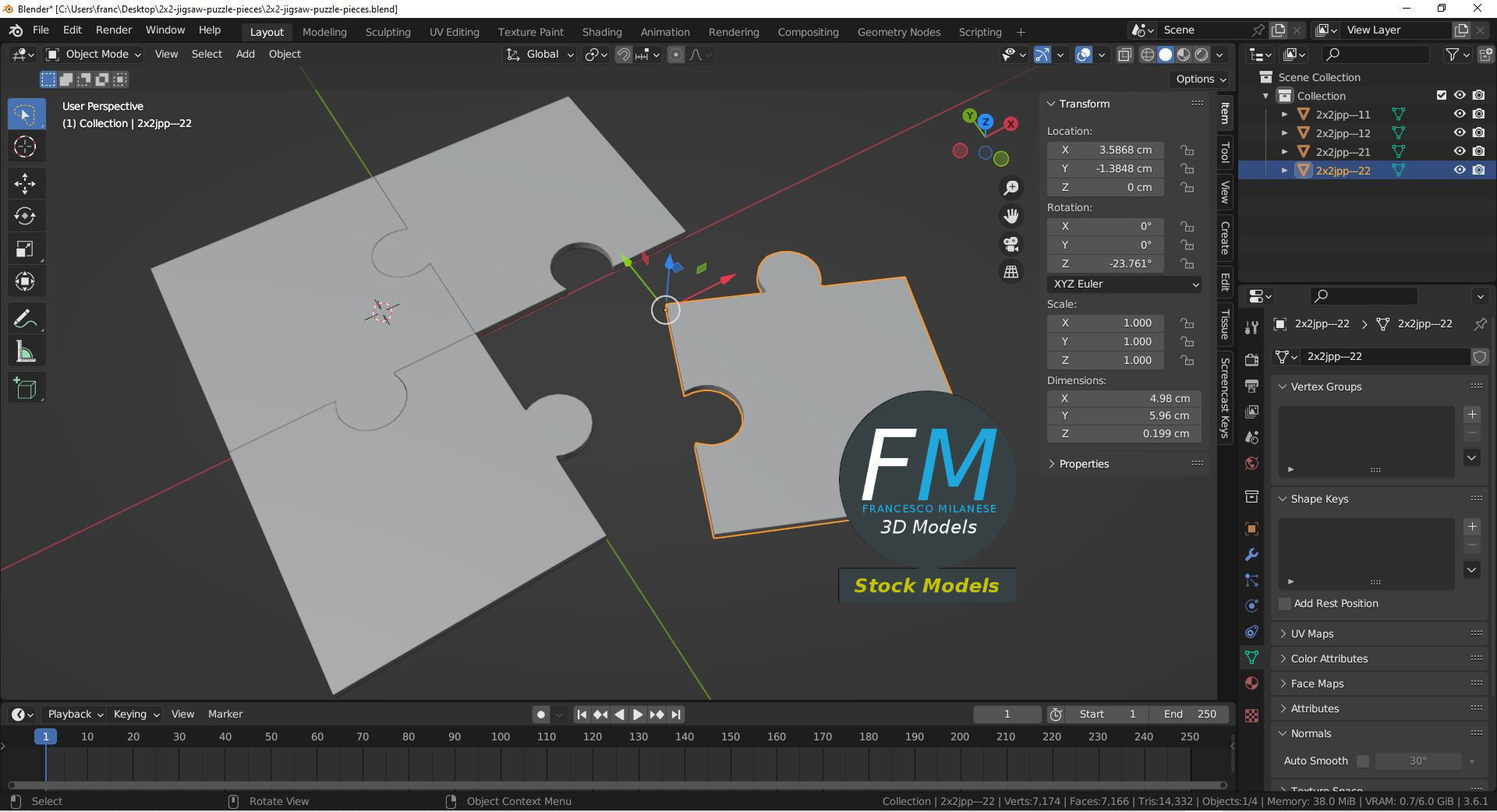The width and height of the screenshot is (1497, 812).
Task: Click the outliner search field
Action: pyautogui.click(x=1375, y=54)
